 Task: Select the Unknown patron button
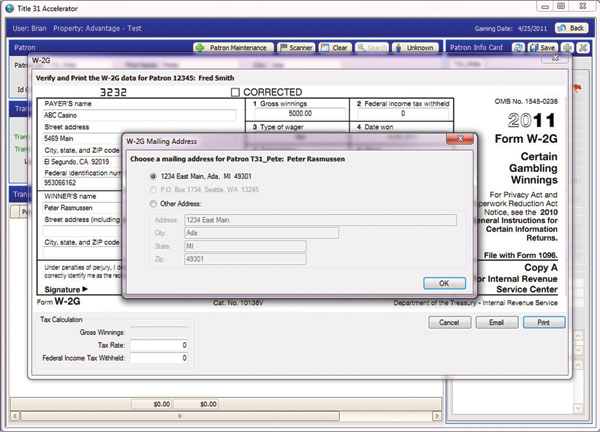pos(414,47)
